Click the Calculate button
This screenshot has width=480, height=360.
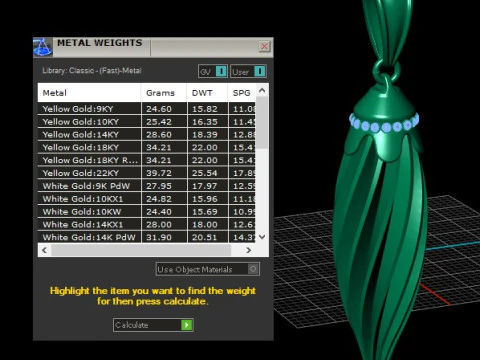[x=153, y=325]
